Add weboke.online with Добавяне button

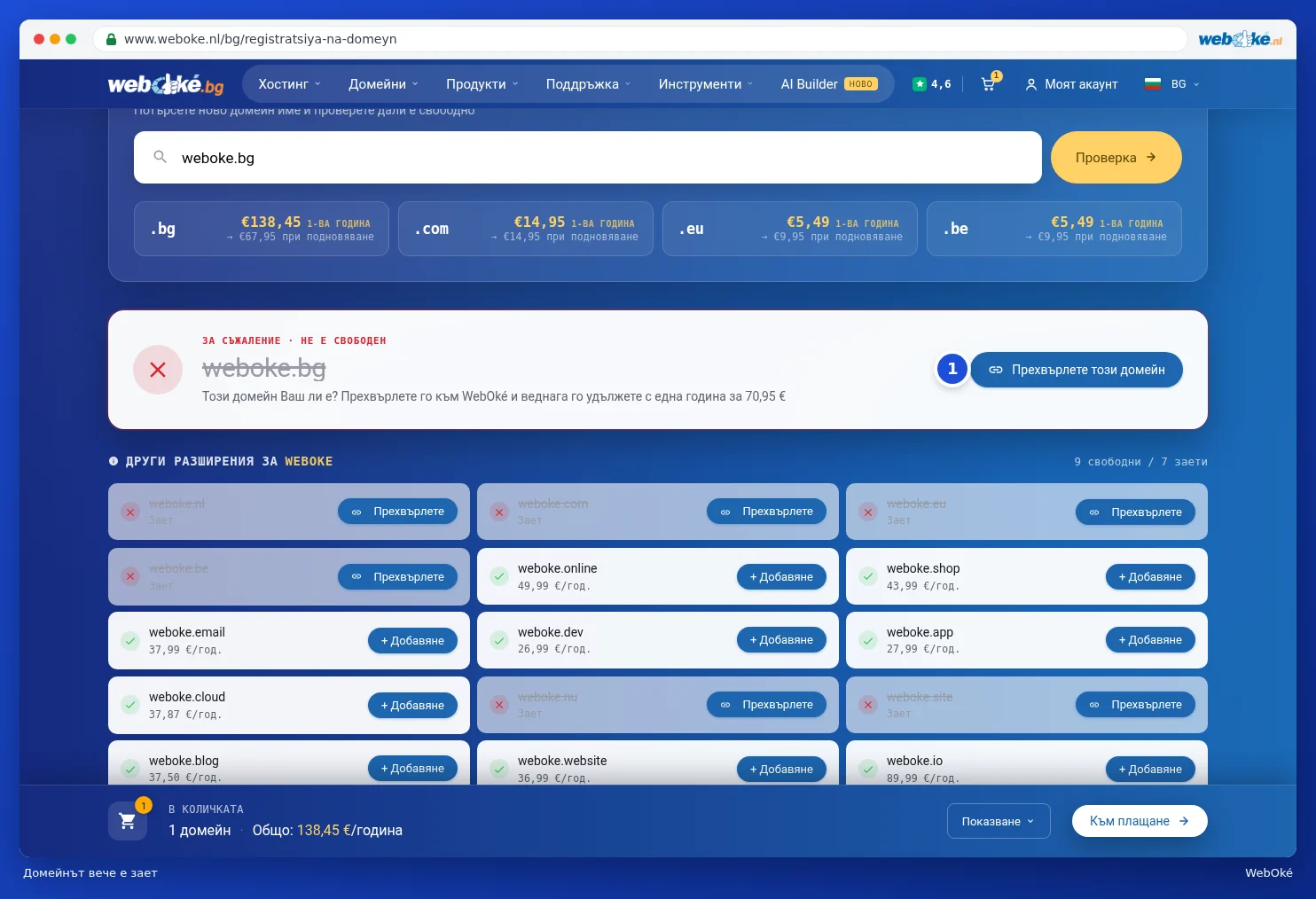pos(781,576)
